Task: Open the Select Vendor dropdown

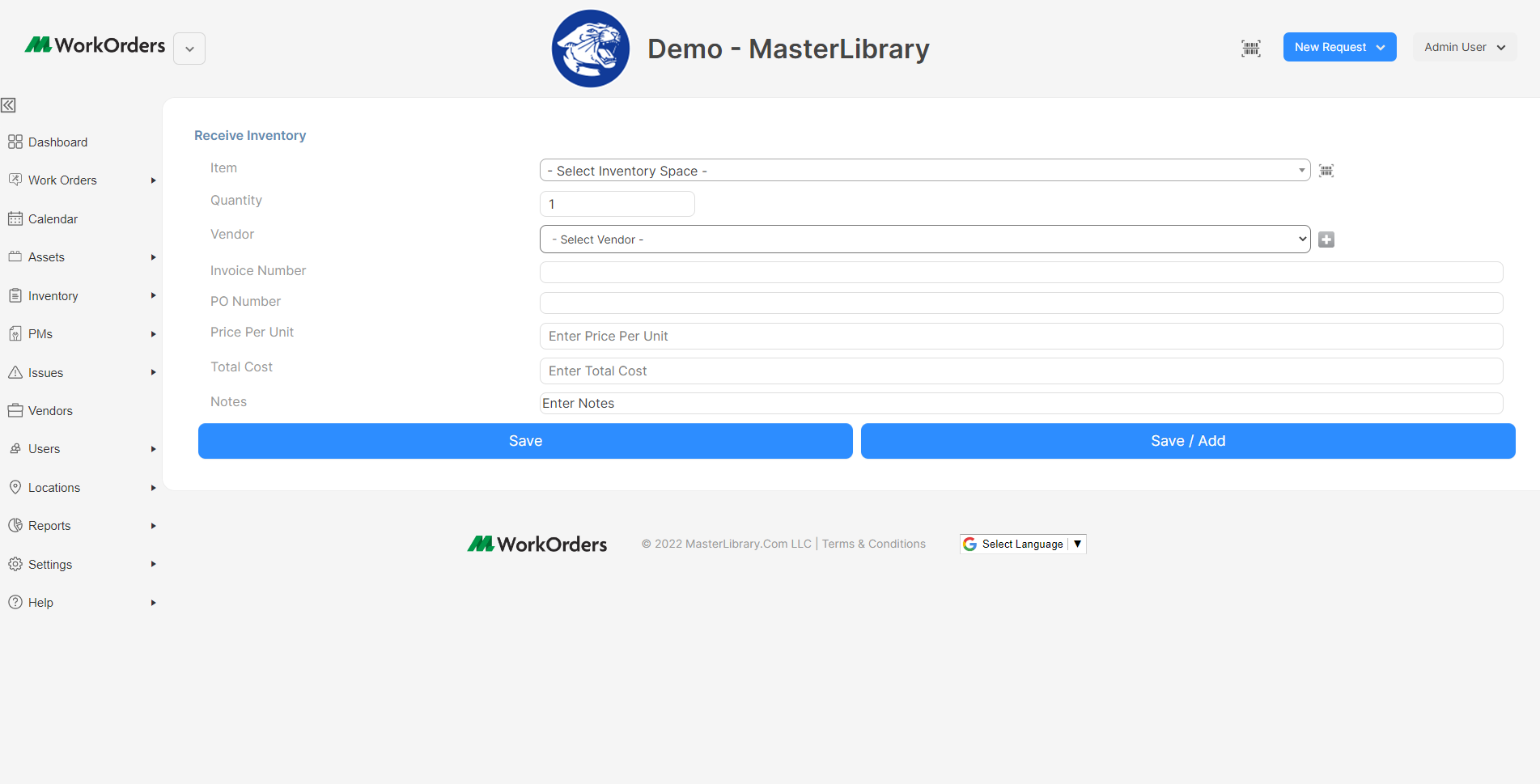Action: pyautogui.click(x=924, y=239)
